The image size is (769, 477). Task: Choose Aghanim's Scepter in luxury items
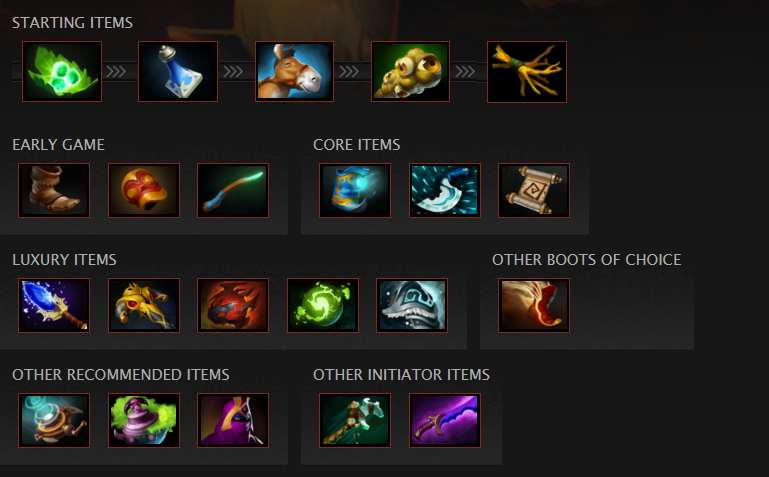coord(54,305)
